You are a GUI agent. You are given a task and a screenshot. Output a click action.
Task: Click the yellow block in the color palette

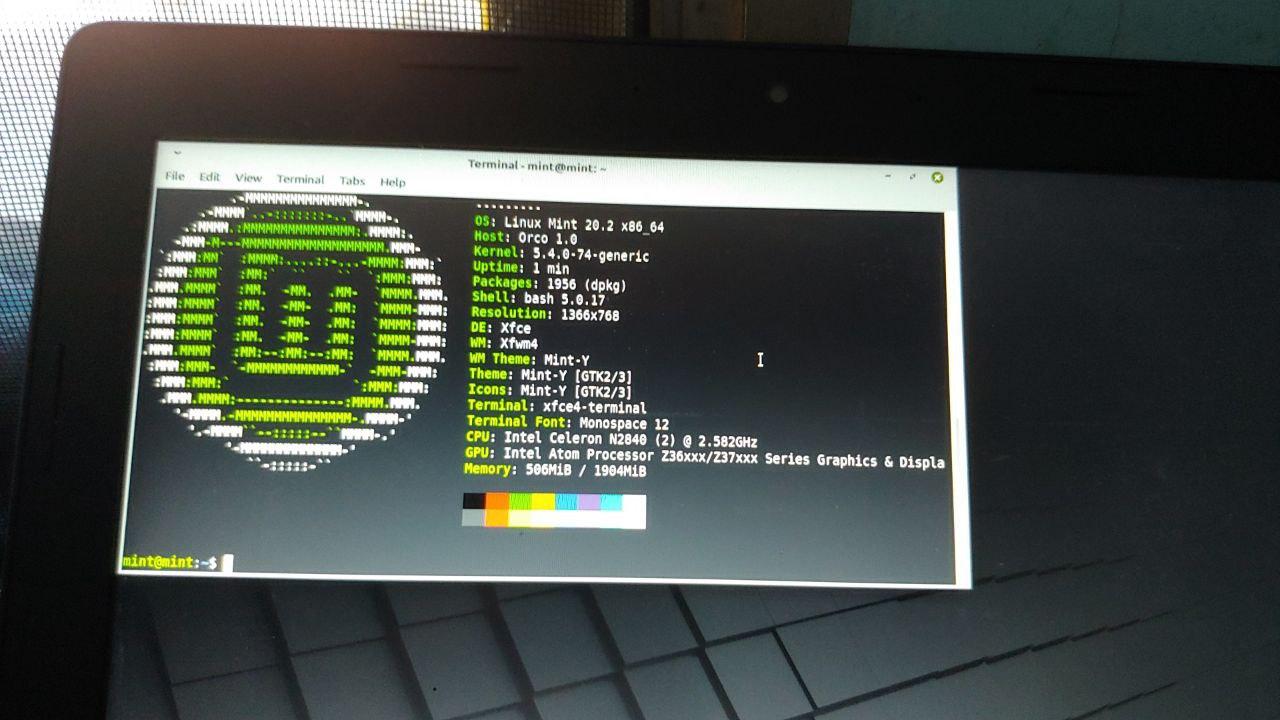543,501
